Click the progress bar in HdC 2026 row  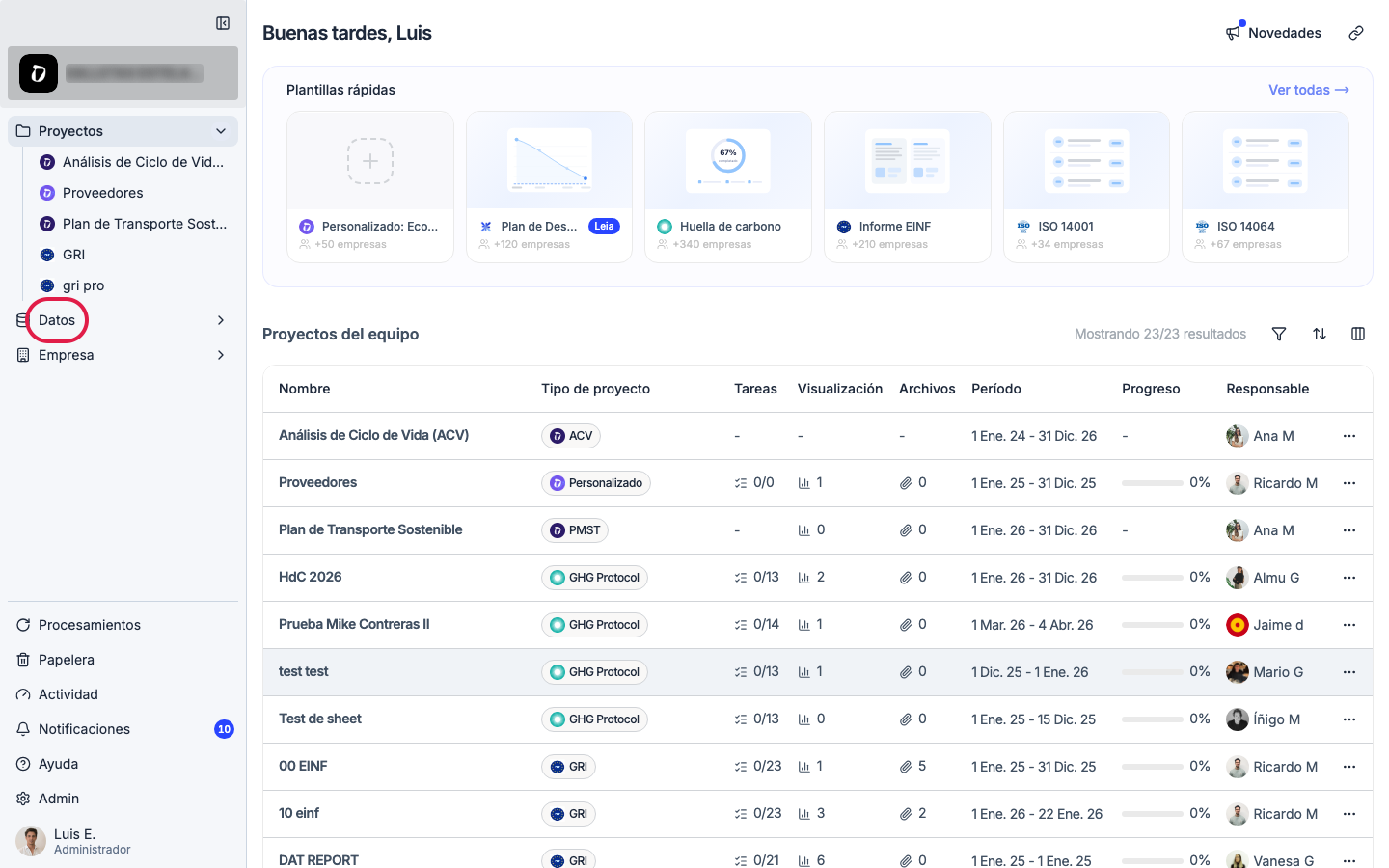pos(1153,578)
